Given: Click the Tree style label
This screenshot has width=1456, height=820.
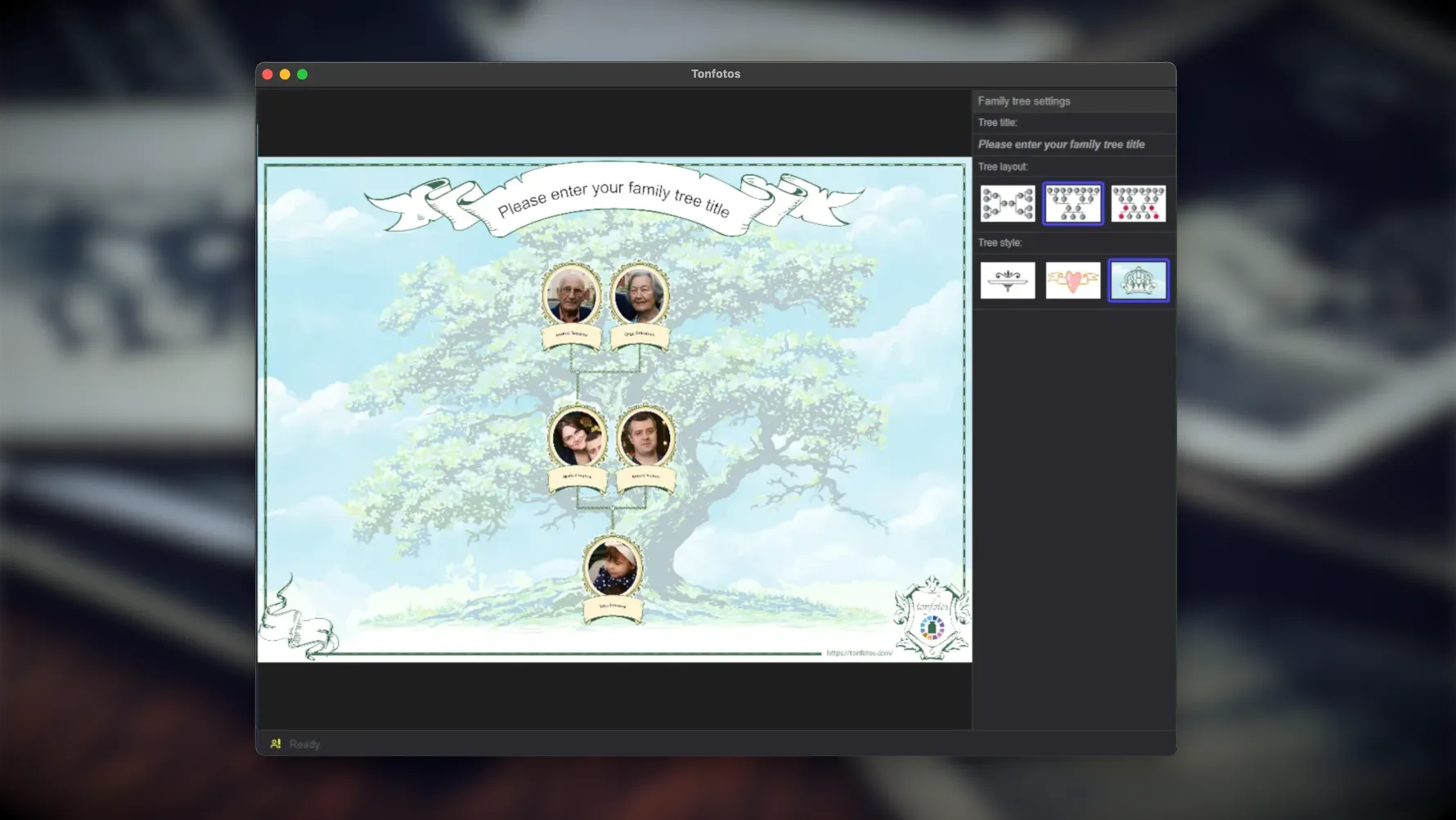Looking at the screenshot, I should coord(1000,243).
